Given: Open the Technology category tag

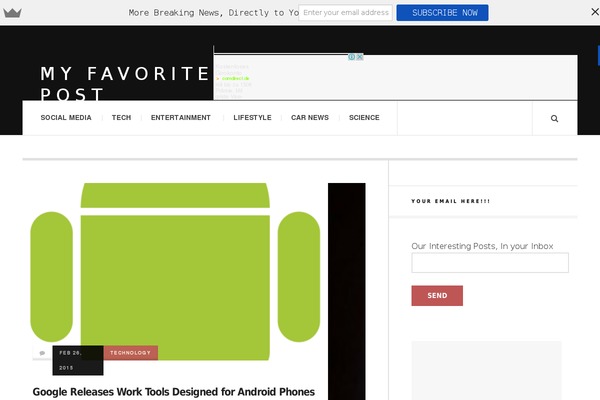Looking at the screenshot, I should pos(130,353).
